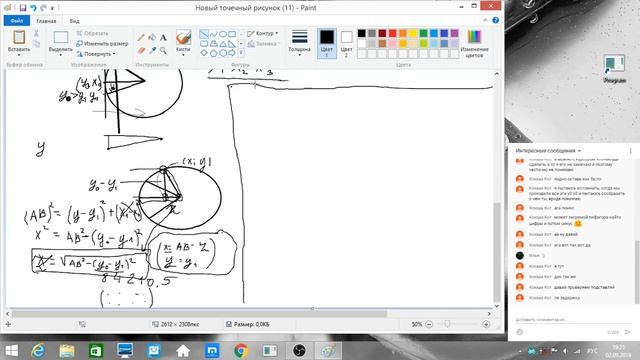
Task: Open Интересные сообщения chat filter dropdown
Action: tap(548, 151)
